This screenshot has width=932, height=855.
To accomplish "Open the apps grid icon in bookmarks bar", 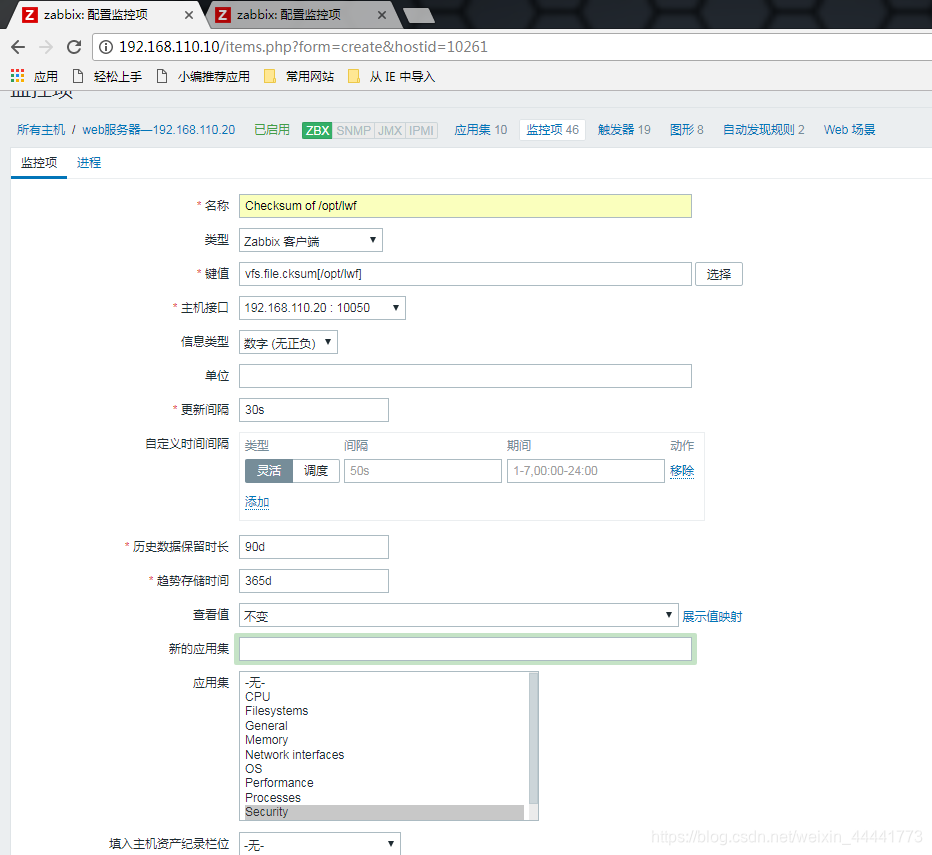I will [x=17, y=76].
